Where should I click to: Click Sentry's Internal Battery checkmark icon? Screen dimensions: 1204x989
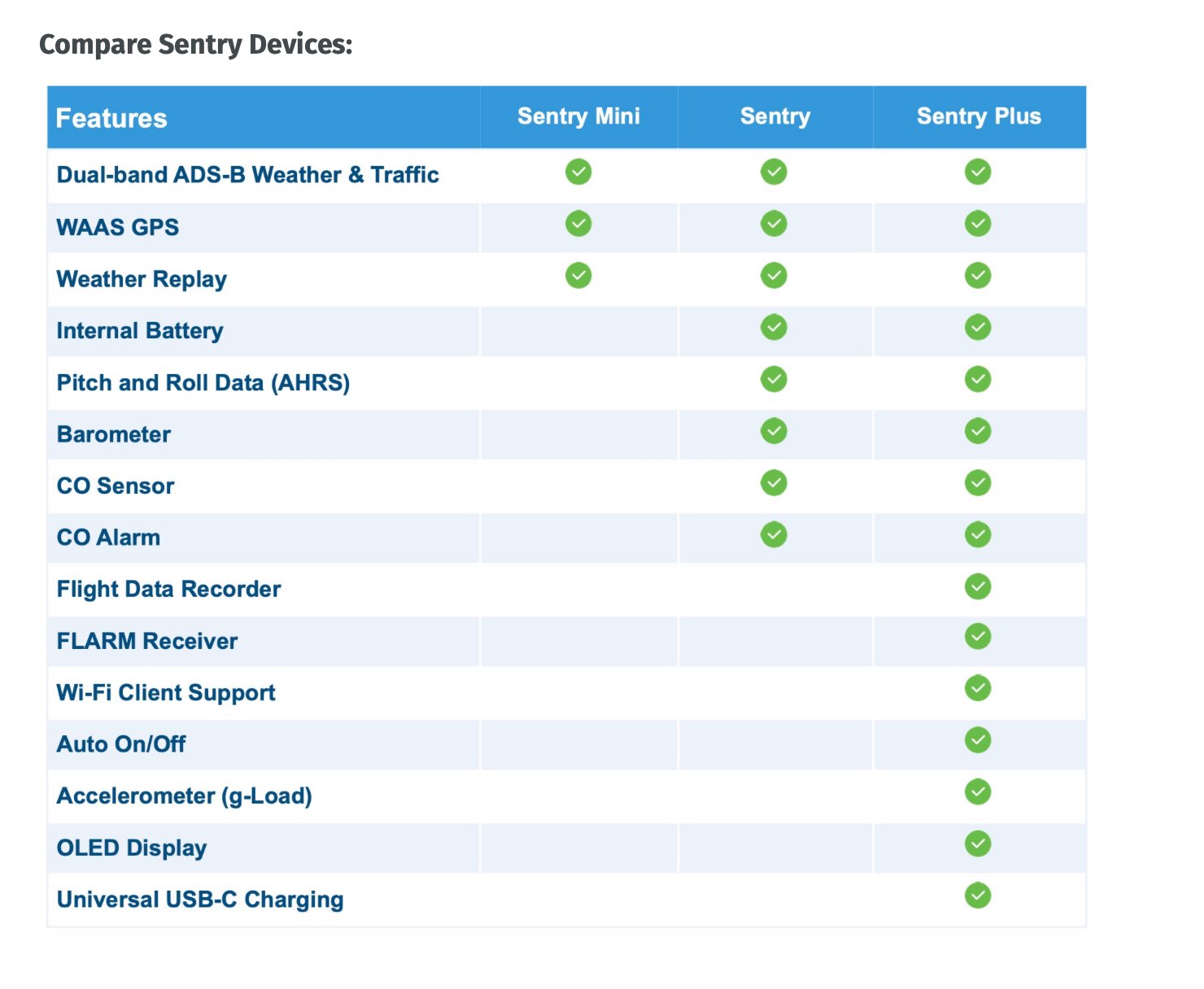click(x=774, y=328)
